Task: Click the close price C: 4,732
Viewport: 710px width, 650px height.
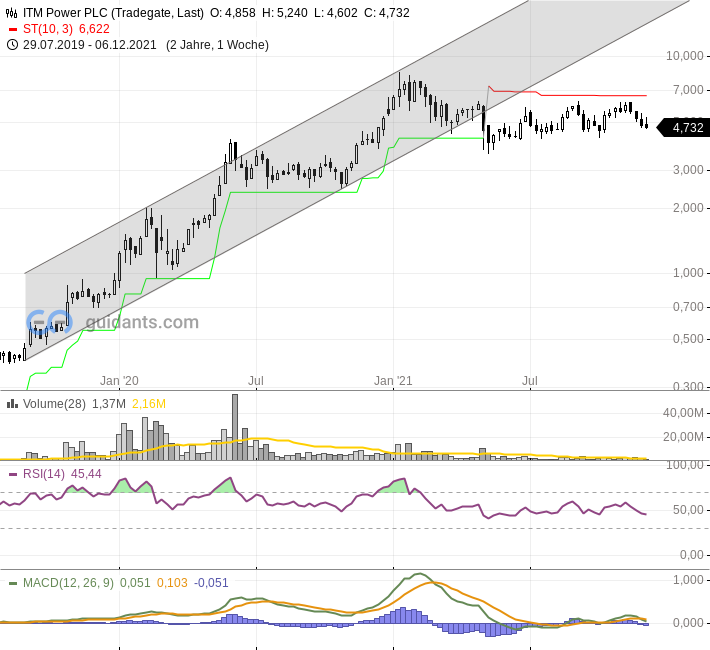Action: (x=387, y=13)
